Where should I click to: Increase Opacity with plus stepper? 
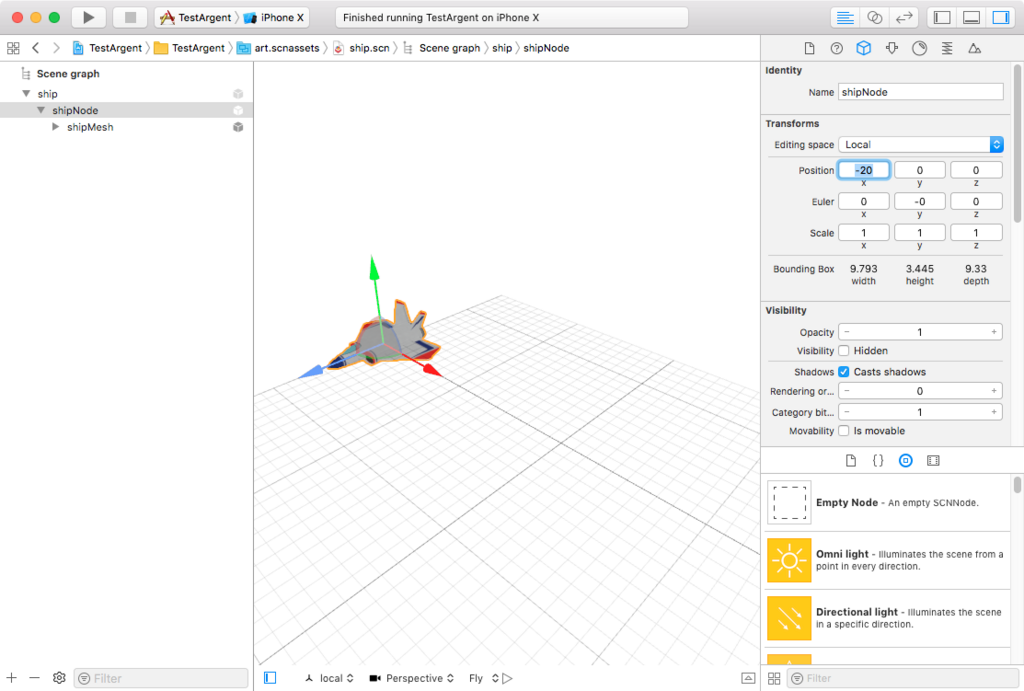click(x=994, y=332)
